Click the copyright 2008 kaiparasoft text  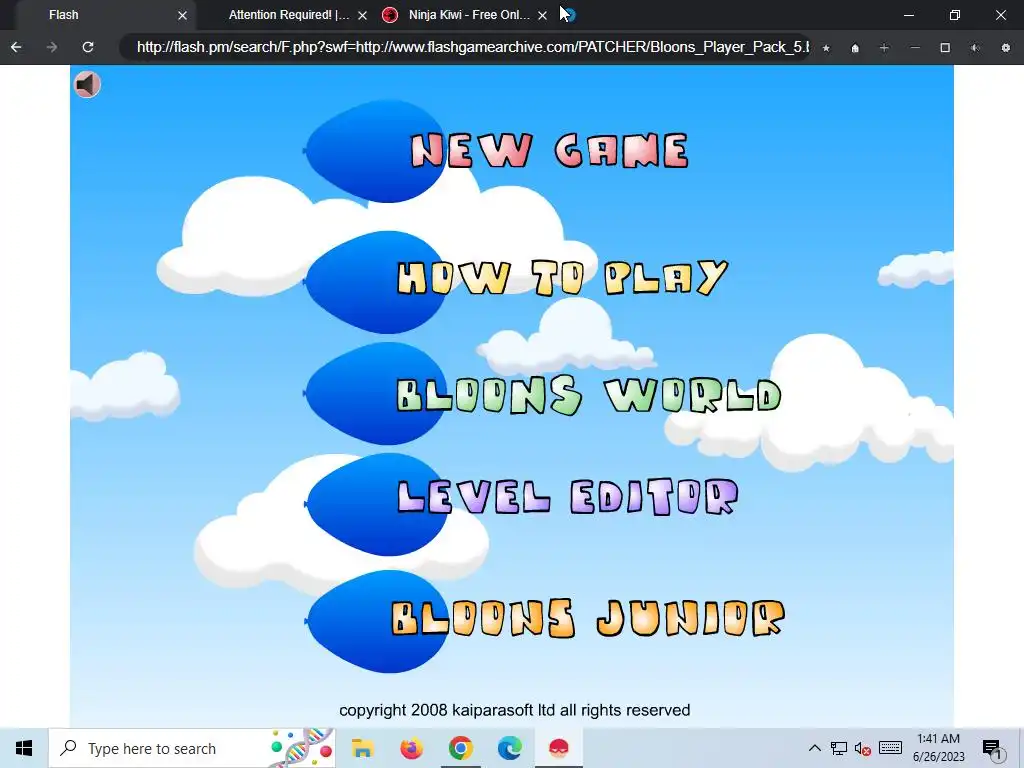point(515,710)
